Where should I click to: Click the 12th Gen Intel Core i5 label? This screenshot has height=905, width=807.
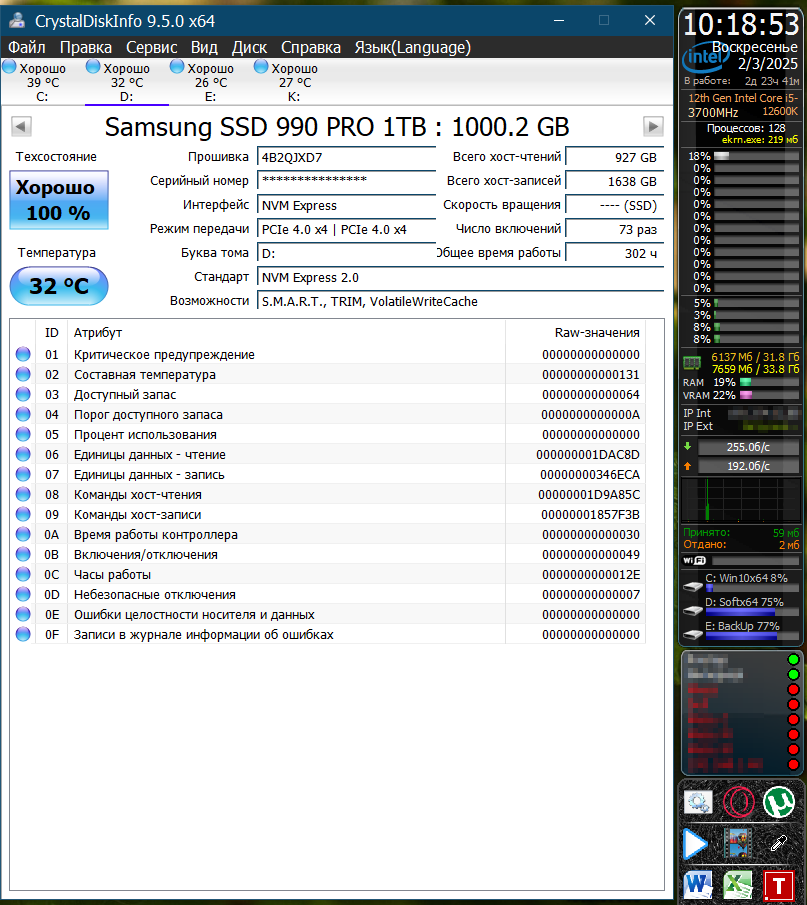tap(743, 98)
